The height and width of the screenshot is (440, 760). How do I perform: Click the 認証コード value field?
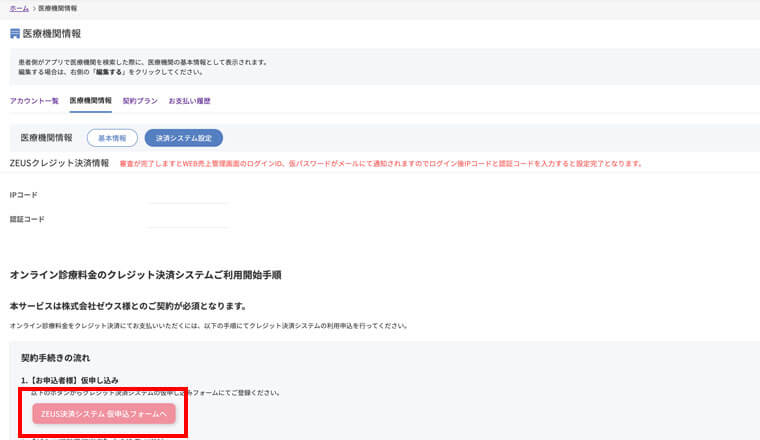coord(188,220)
